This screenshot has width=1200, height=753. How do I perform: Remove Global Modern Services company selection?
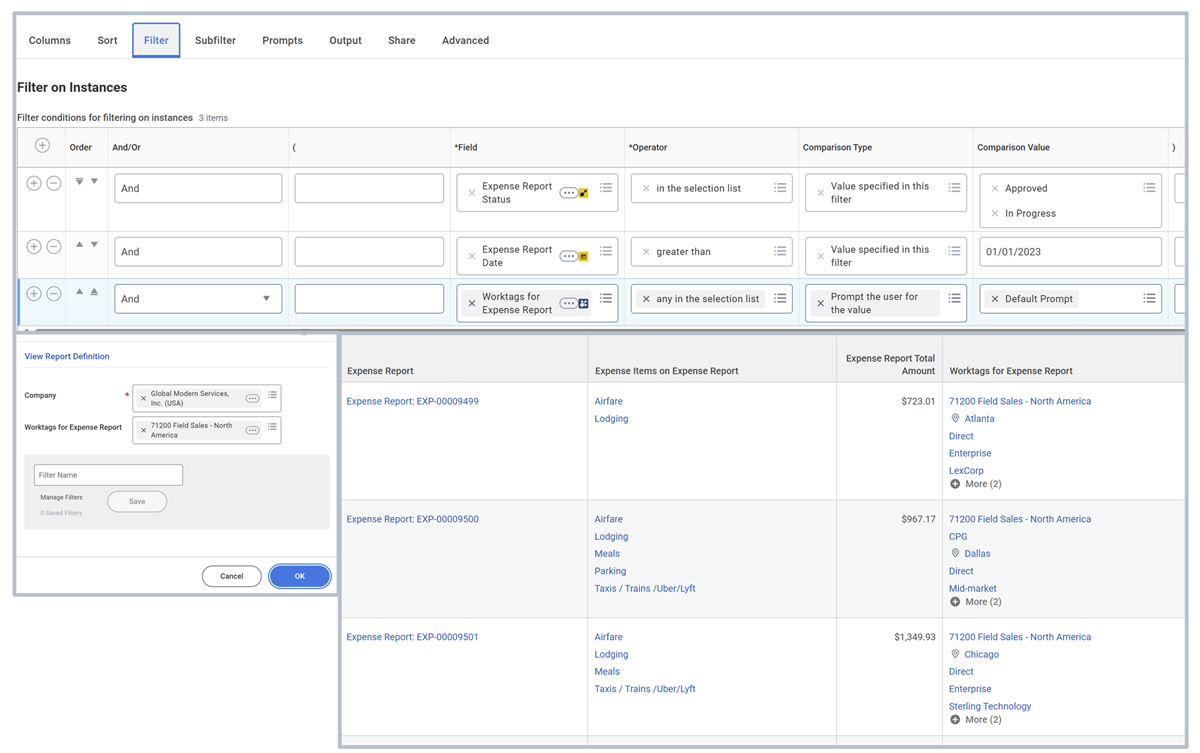[143, 399]
